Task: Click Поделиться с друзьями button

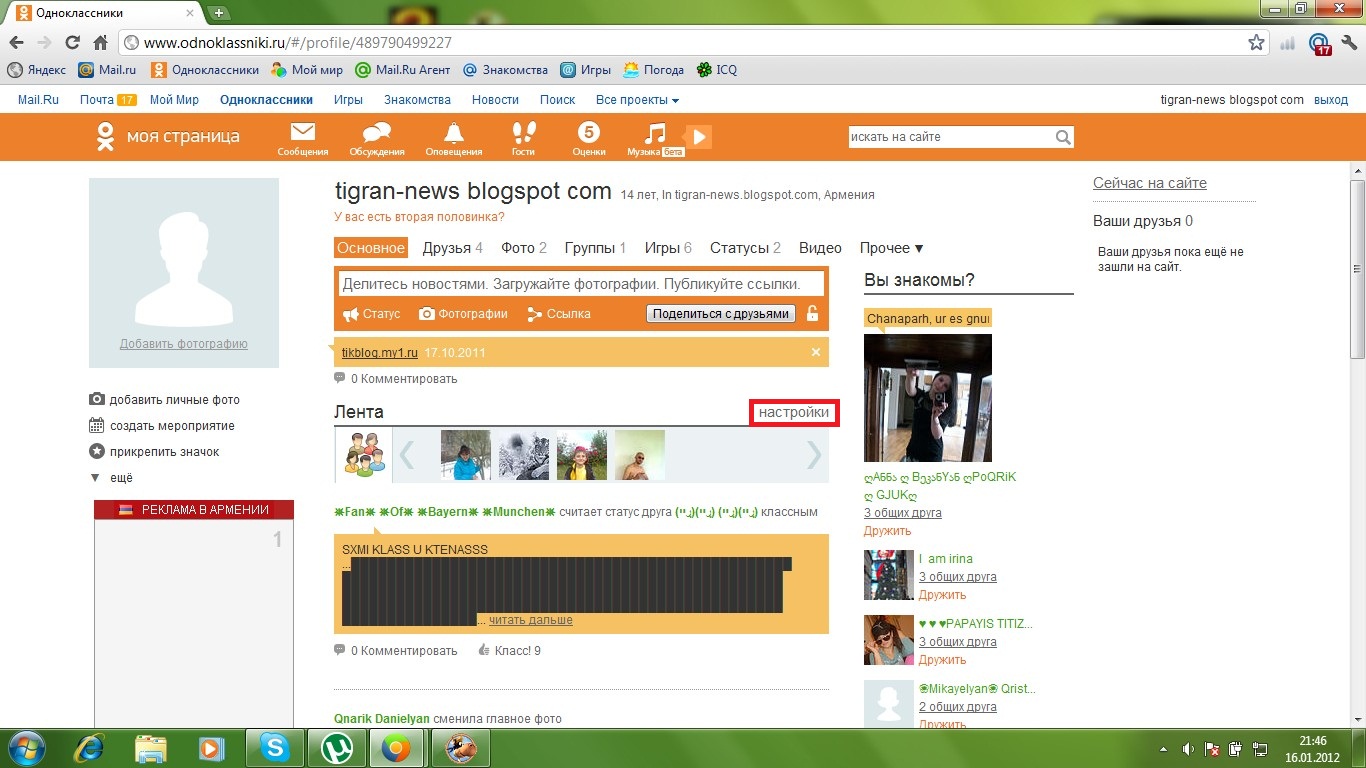Action: coord(721,313)
